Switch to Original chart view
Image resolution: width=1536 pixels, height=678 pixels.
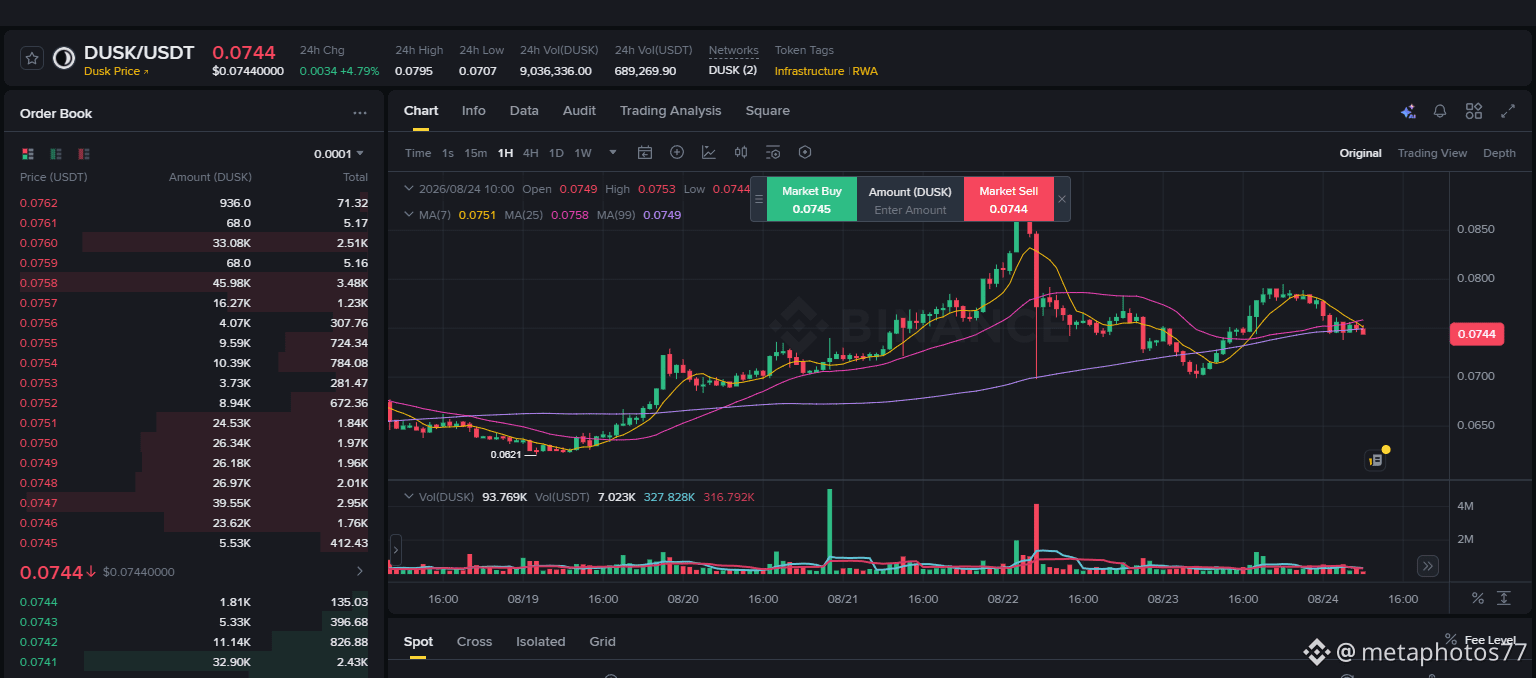click(1361, 153)
